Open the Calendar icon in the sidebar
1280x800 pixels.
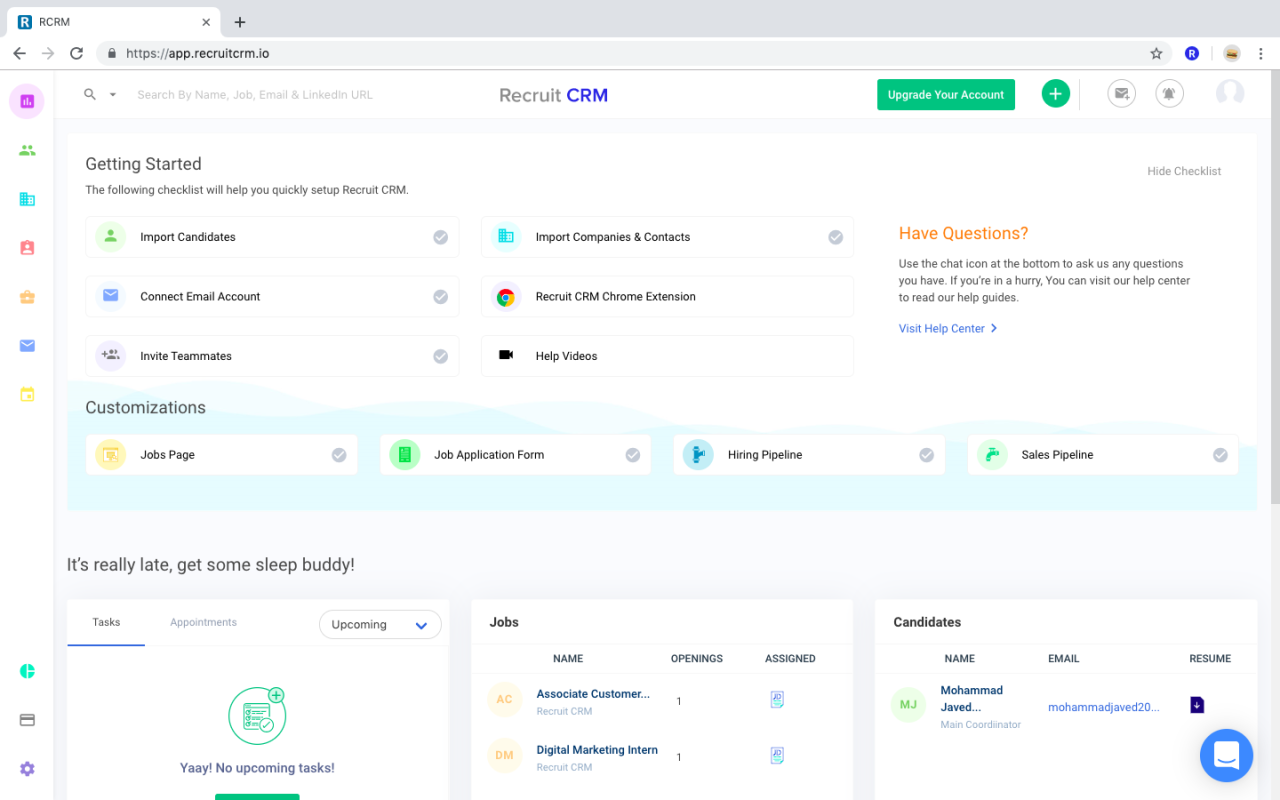pyautogui.click(x=26, y=394)
